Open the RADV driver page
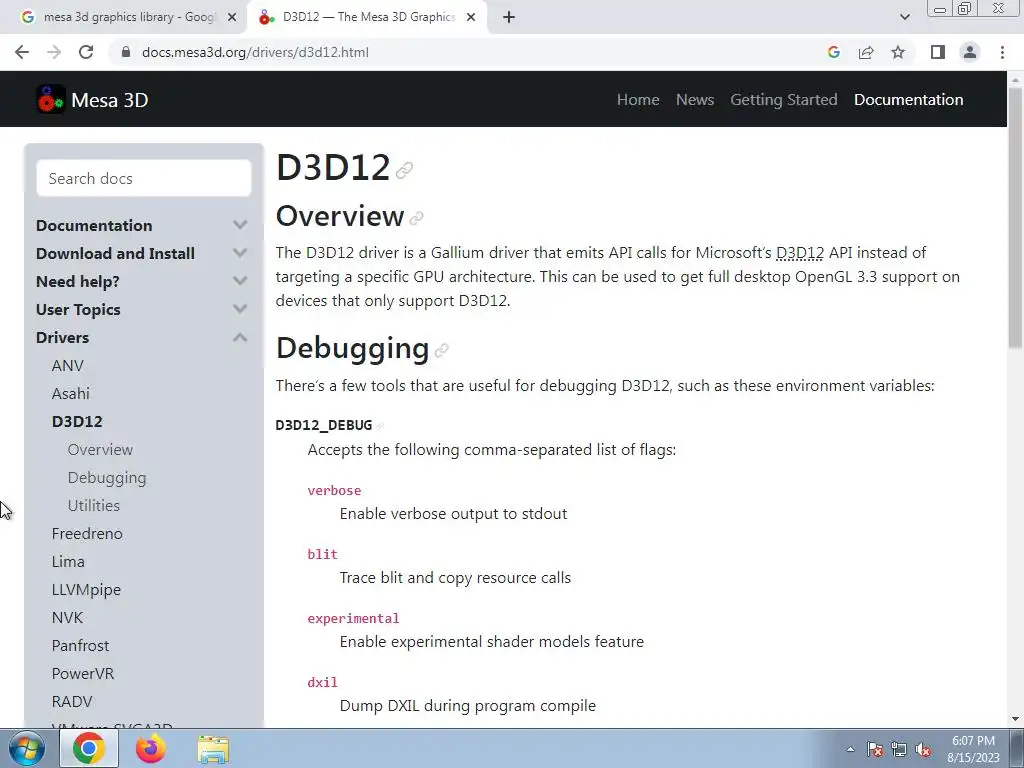Viewport: 1024px width, 768px height. [x=72, y=702]
